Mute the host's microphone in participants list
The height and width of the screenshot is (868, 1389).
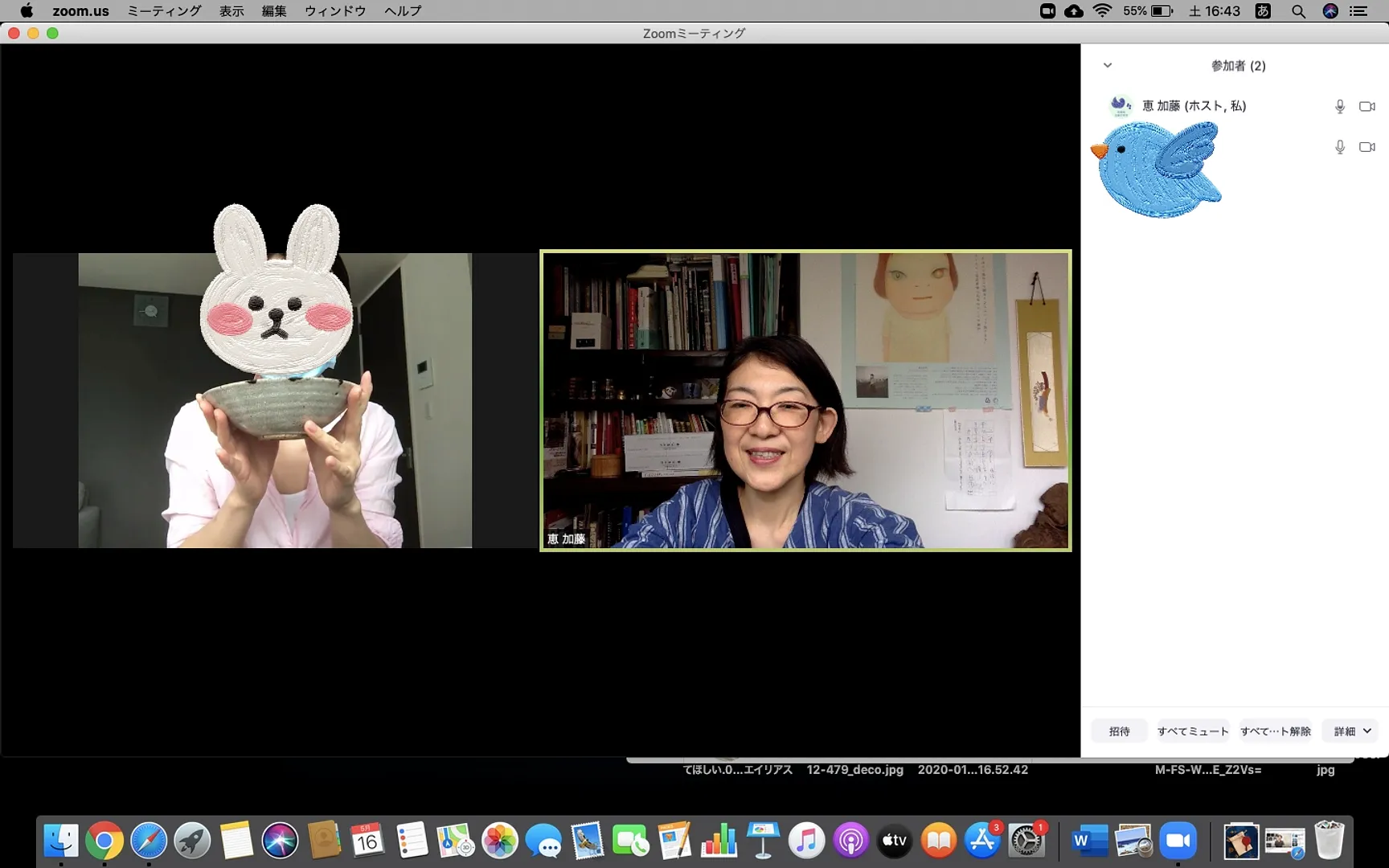(1339, 105)
